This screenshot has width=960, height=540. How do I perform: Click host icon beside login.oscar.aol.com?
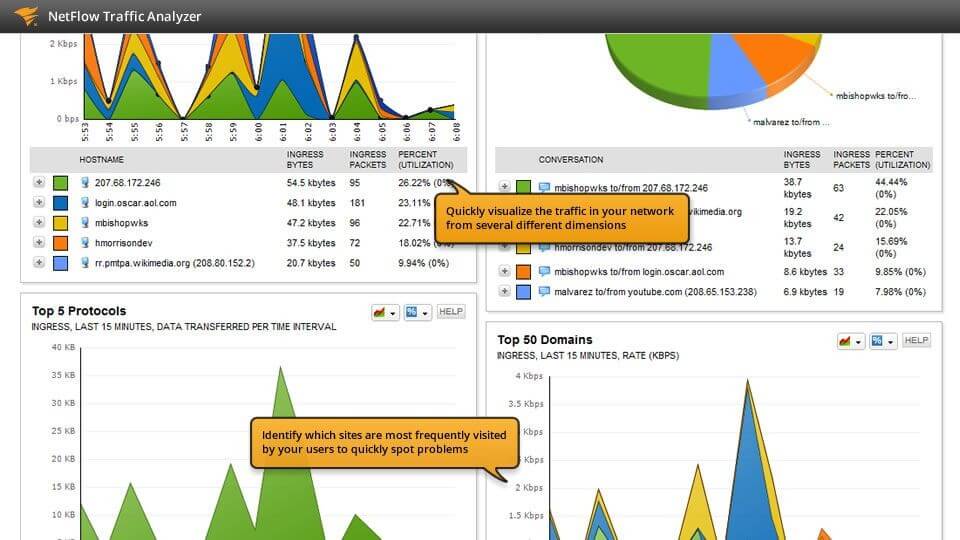click(85, 203)
